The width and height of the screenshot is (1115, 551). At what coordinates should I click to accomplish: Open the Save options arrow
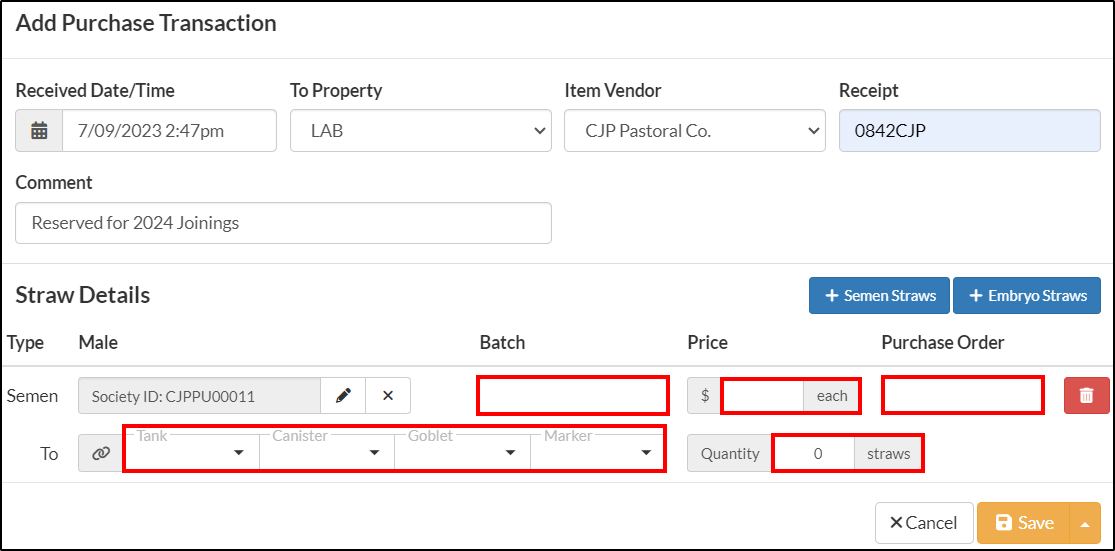[1085, 523]
